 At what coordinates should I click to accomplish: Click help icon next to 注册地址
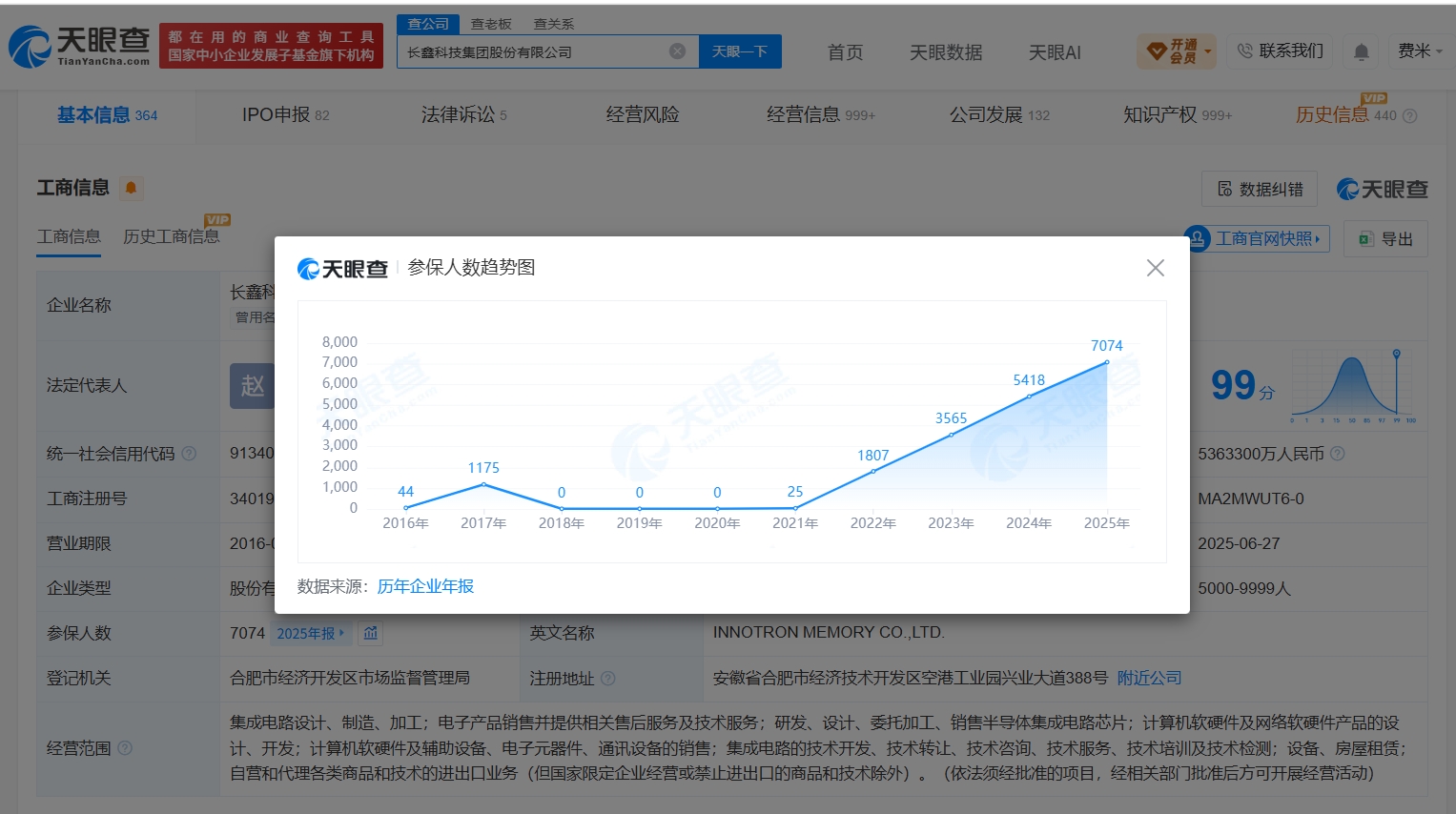[x=608, y=679]
